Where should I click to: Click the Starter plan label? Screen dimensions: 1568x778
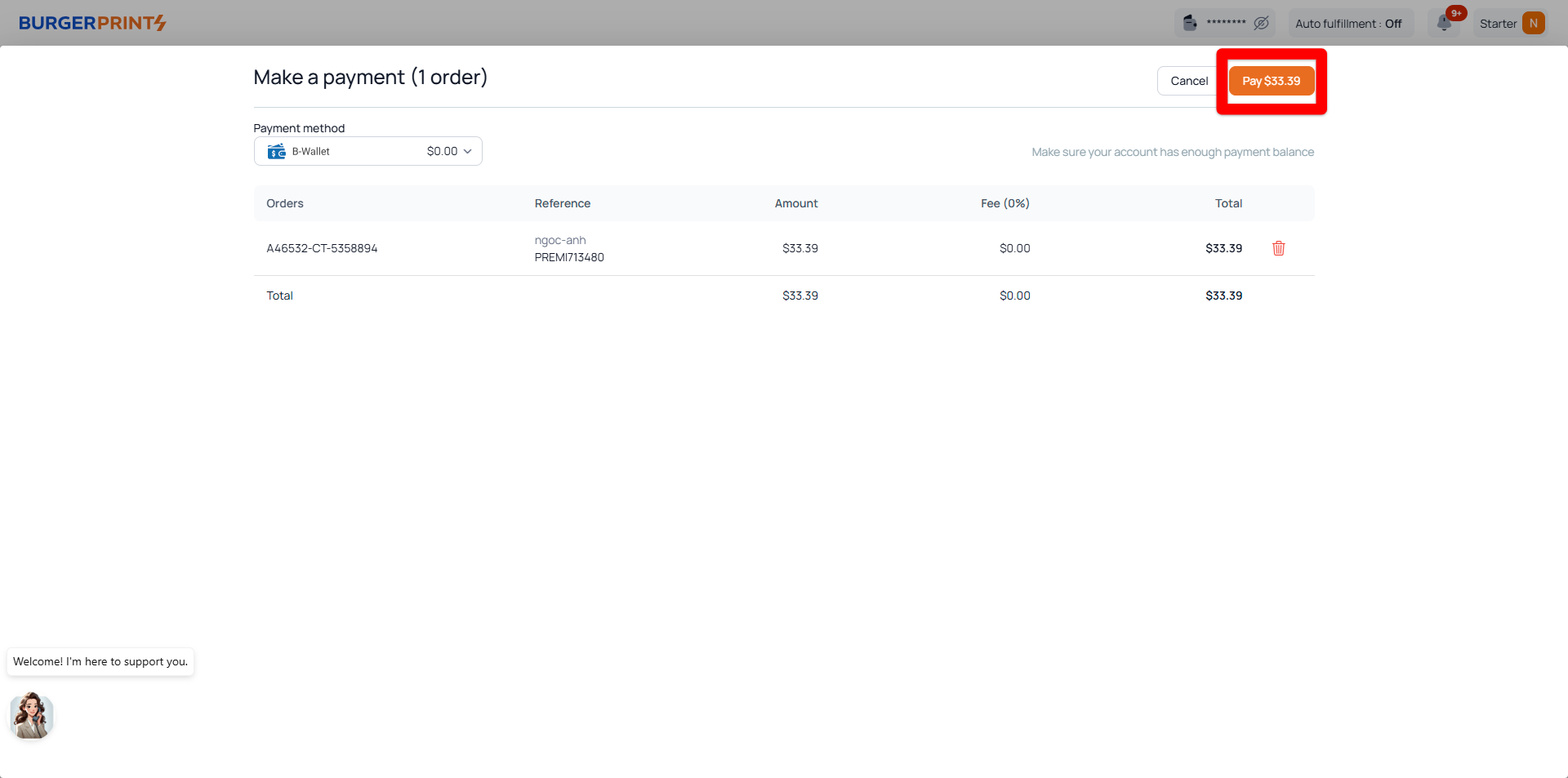(1498, 24)
